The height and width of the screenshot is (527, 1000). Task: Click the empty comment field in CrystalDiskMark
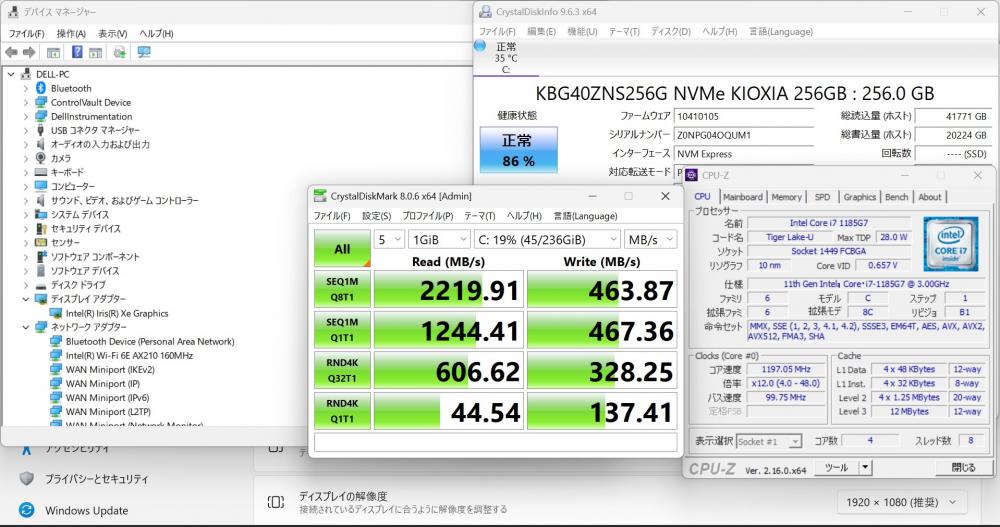496,442
